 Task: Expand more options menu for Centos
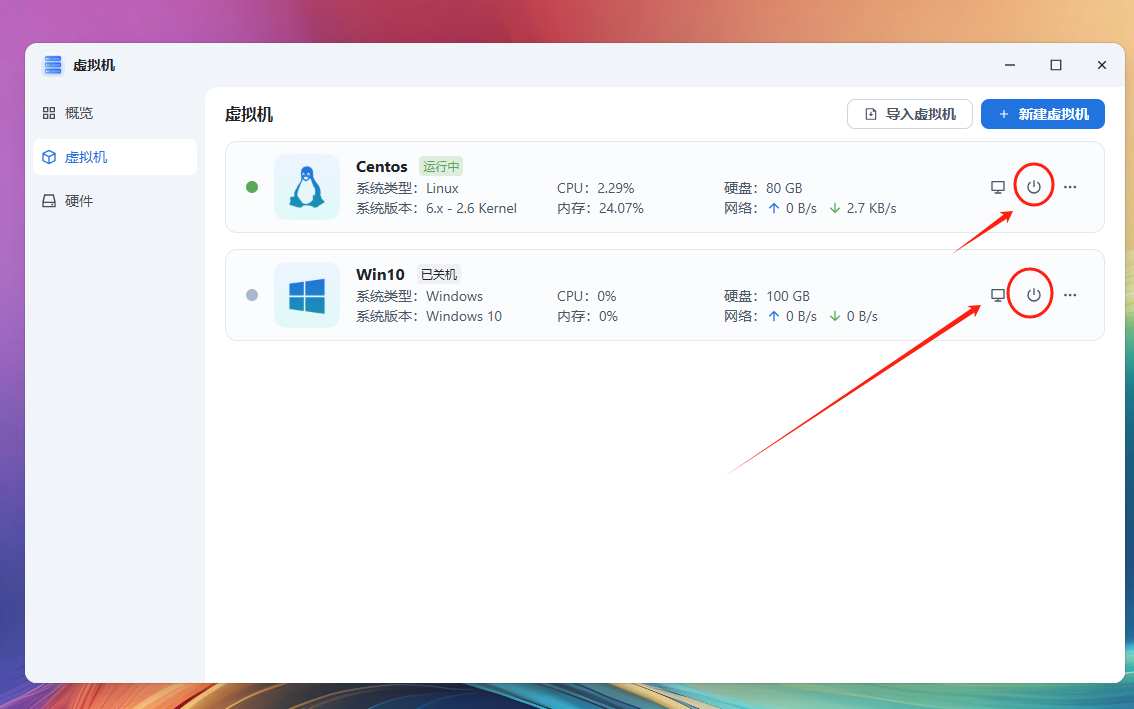[x=1070, y=187]
